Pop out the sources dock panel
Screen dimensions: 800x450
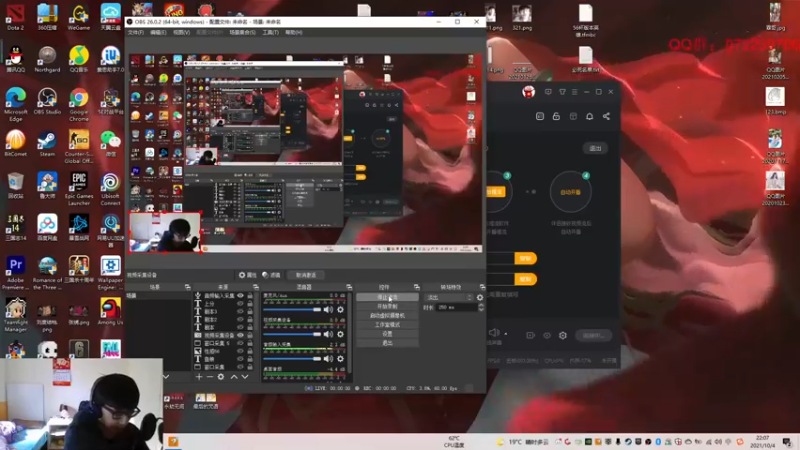256,287
